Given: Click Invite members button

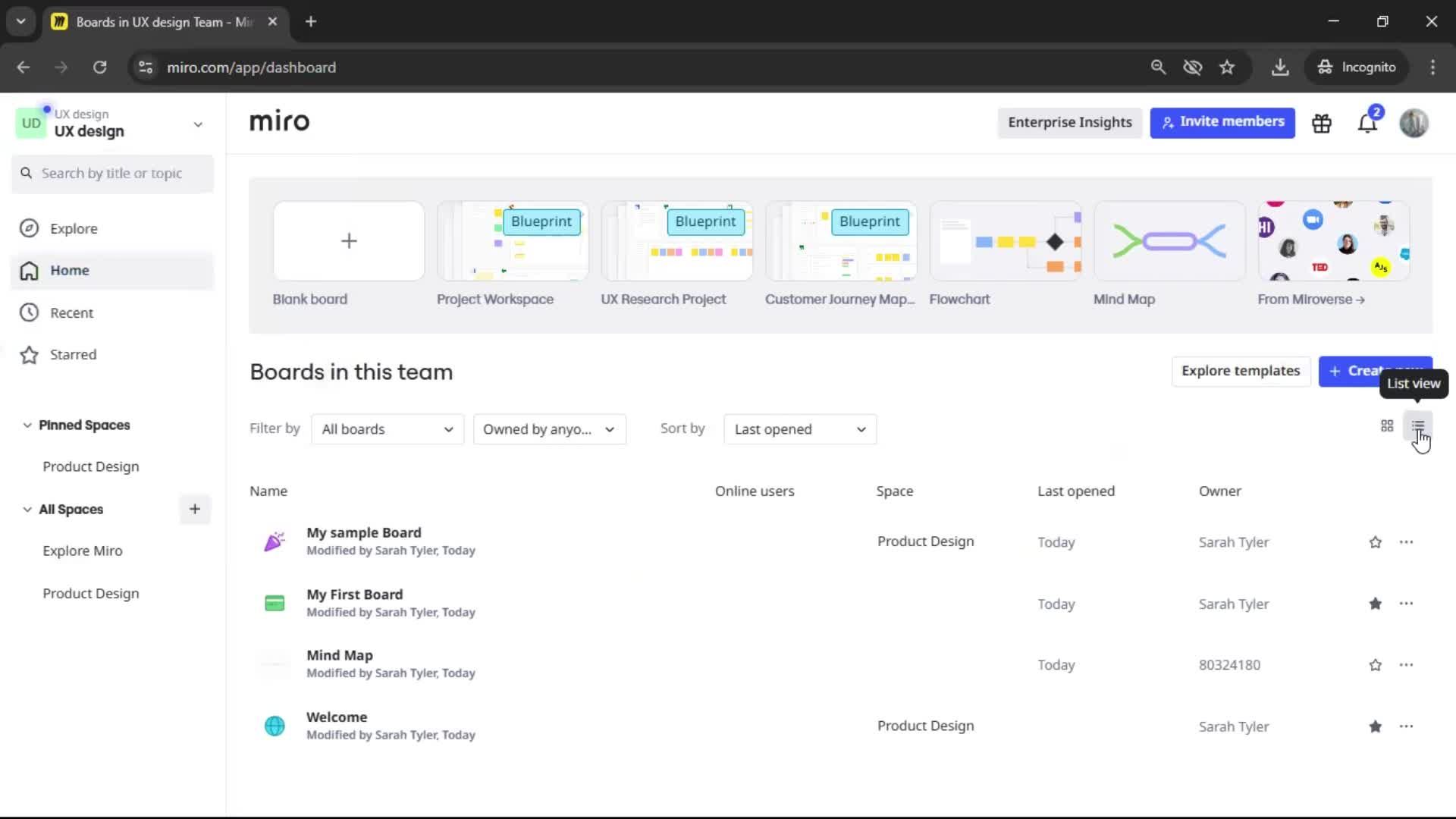Looking at the screenshot, I should 1222,122.
